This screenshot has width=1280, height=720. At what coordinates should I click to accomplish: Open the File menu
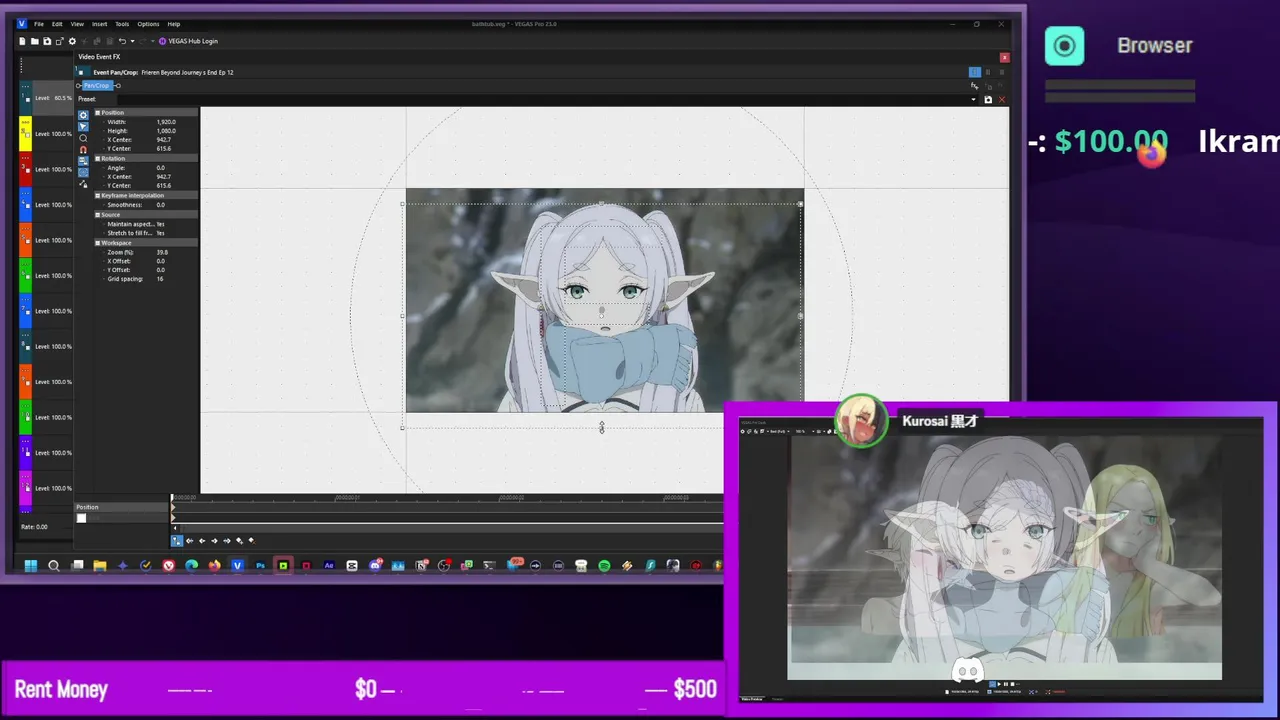coord(39,24)
